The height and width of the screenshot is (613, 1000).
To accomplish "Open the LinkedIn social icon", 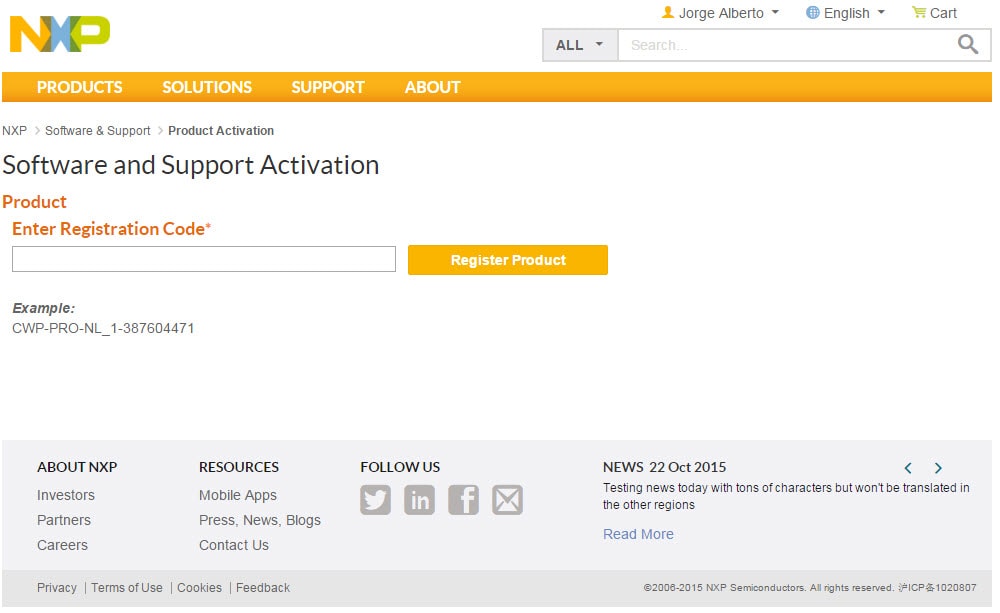I will point(419,499).
